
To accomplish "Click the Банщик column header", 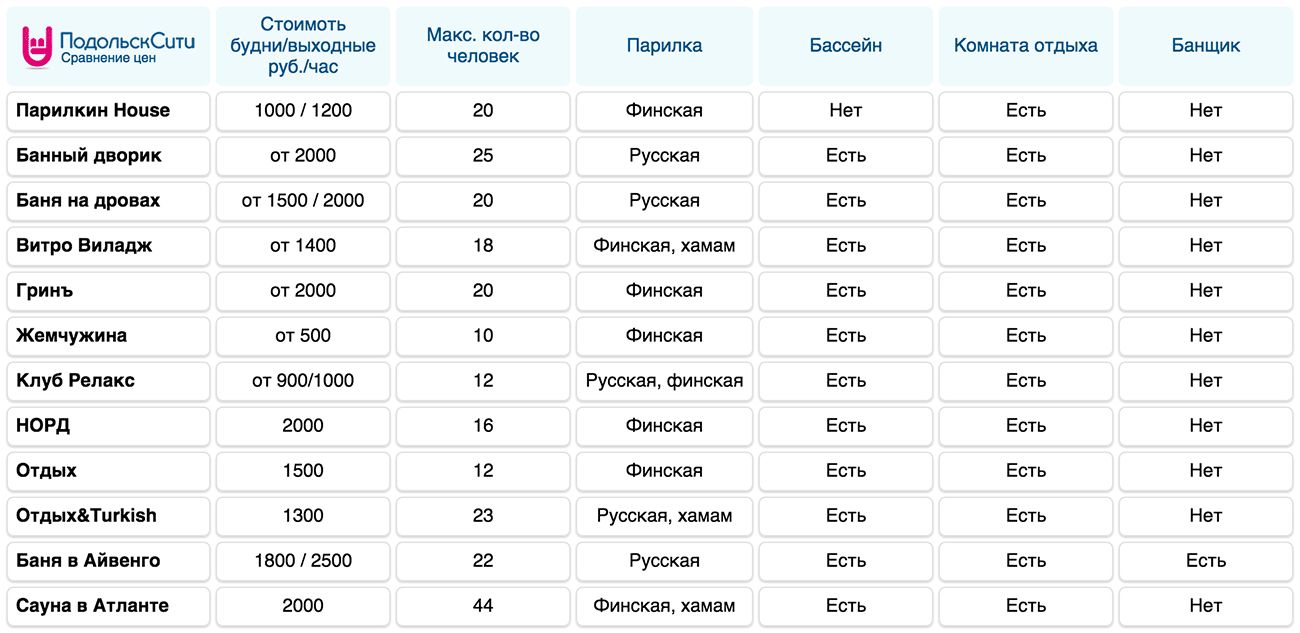I will tap(1206, 46).
